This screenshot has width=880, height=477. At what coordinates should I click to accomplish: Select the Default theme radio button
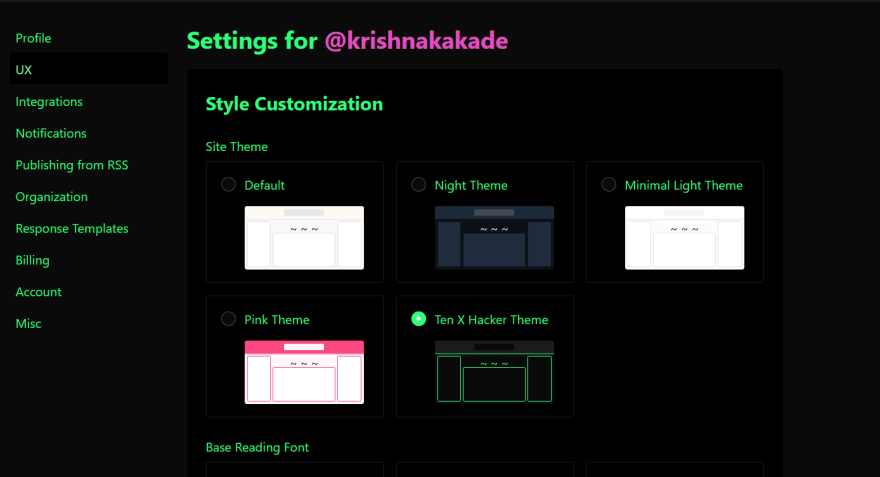click(x=228, y=185)
